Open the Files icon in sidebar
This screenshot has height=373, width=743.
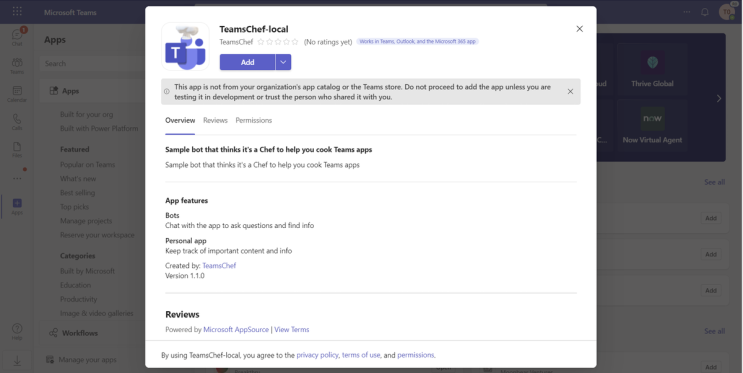17,149
